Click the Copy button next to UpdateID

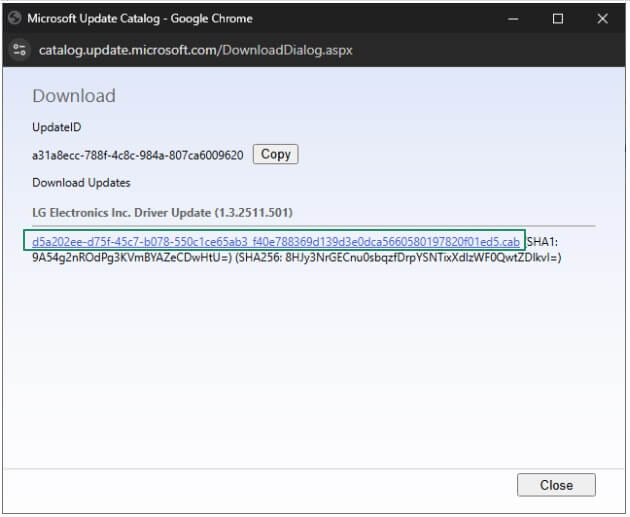coord(275,154)
